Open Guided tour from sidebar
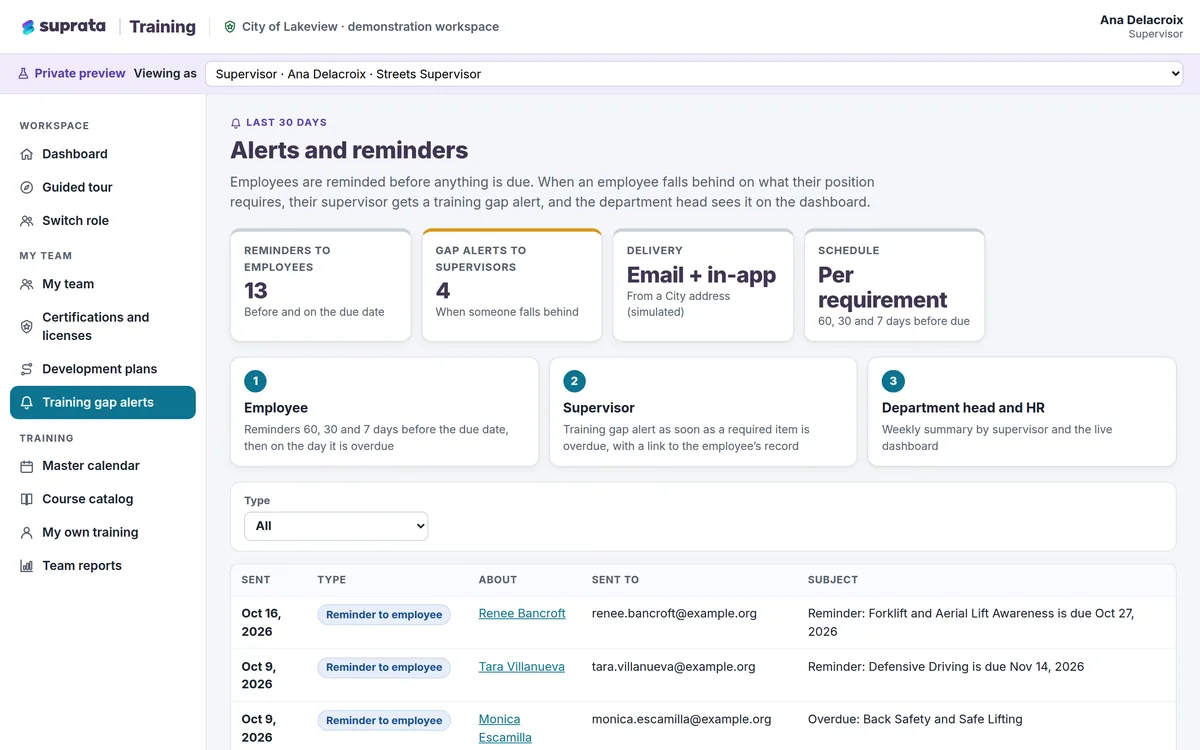Screen dimensions: 1200x750 coord(103,187)
